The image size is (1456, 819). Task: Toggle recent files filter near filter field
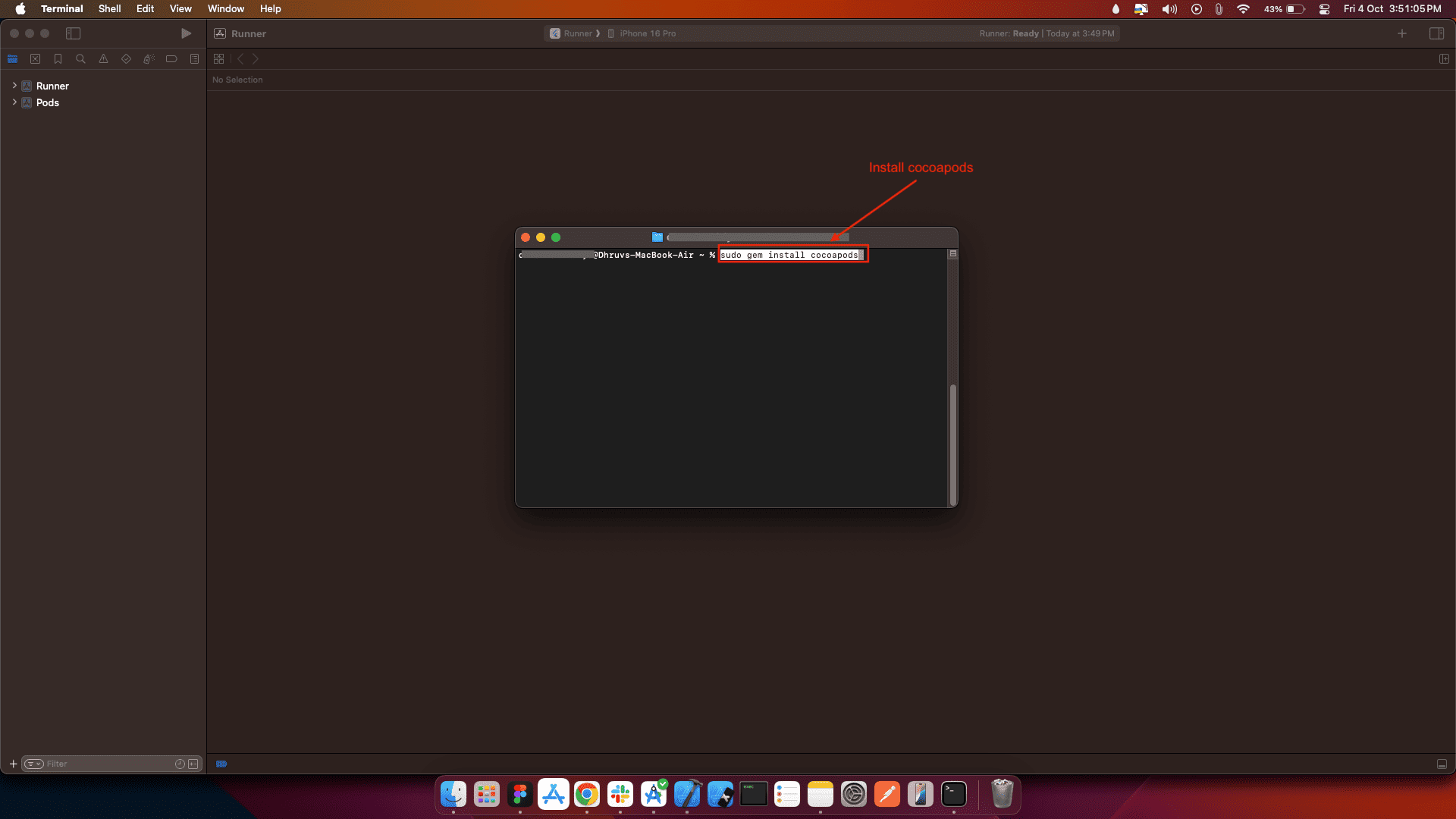click(180, 764)
